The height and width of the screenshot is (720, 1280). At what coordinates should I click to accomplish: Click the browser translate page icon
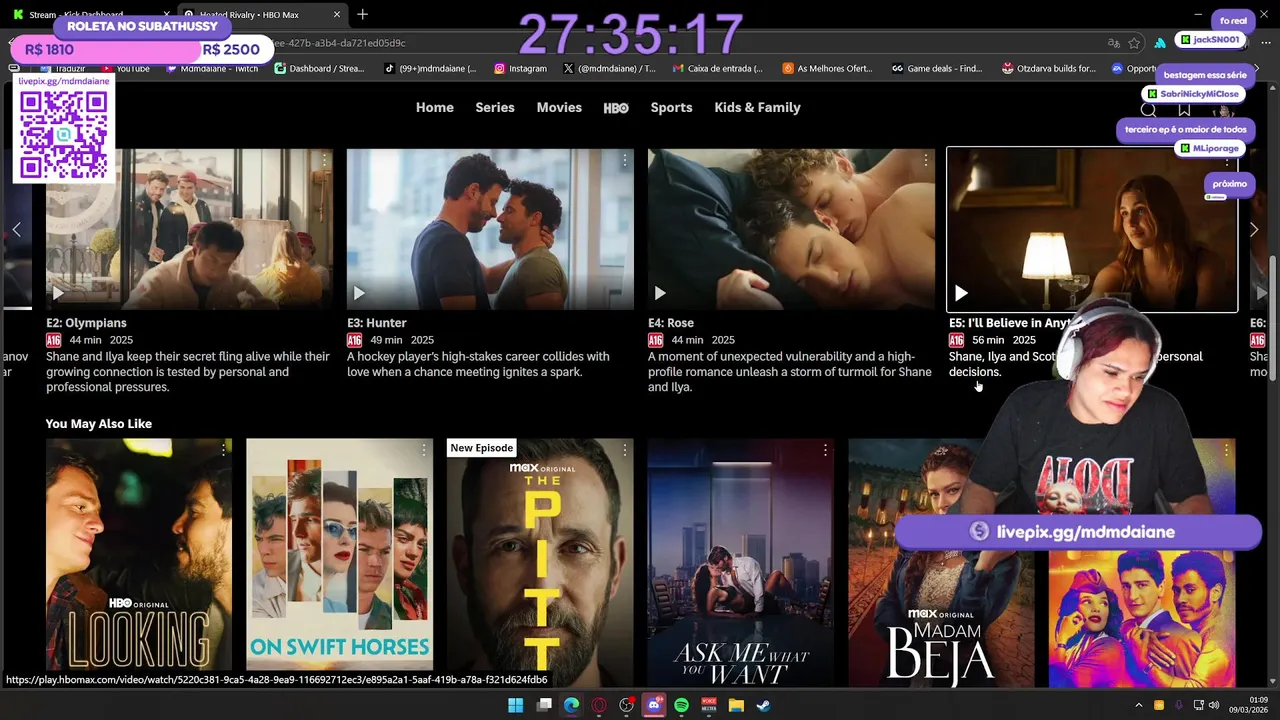(x=1114, y=43)
